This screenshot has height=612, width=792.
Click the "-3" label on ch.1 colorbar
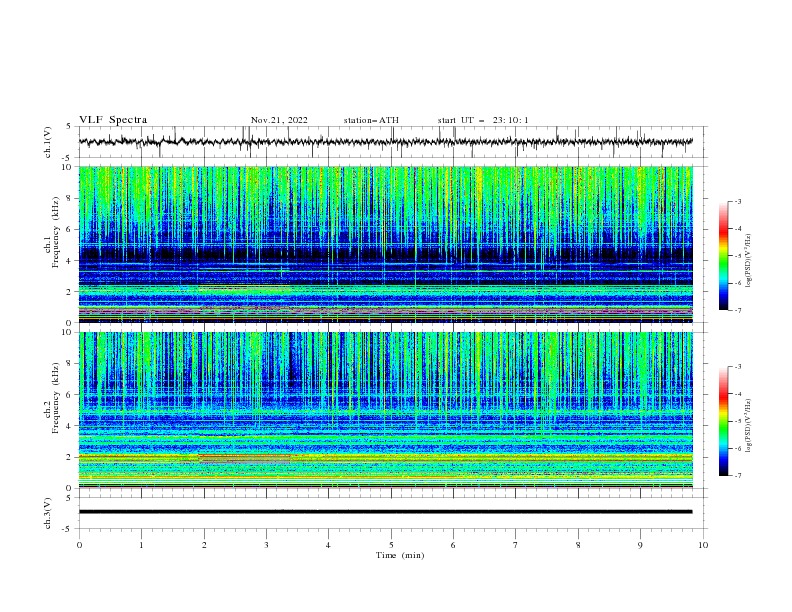[737, 201]
